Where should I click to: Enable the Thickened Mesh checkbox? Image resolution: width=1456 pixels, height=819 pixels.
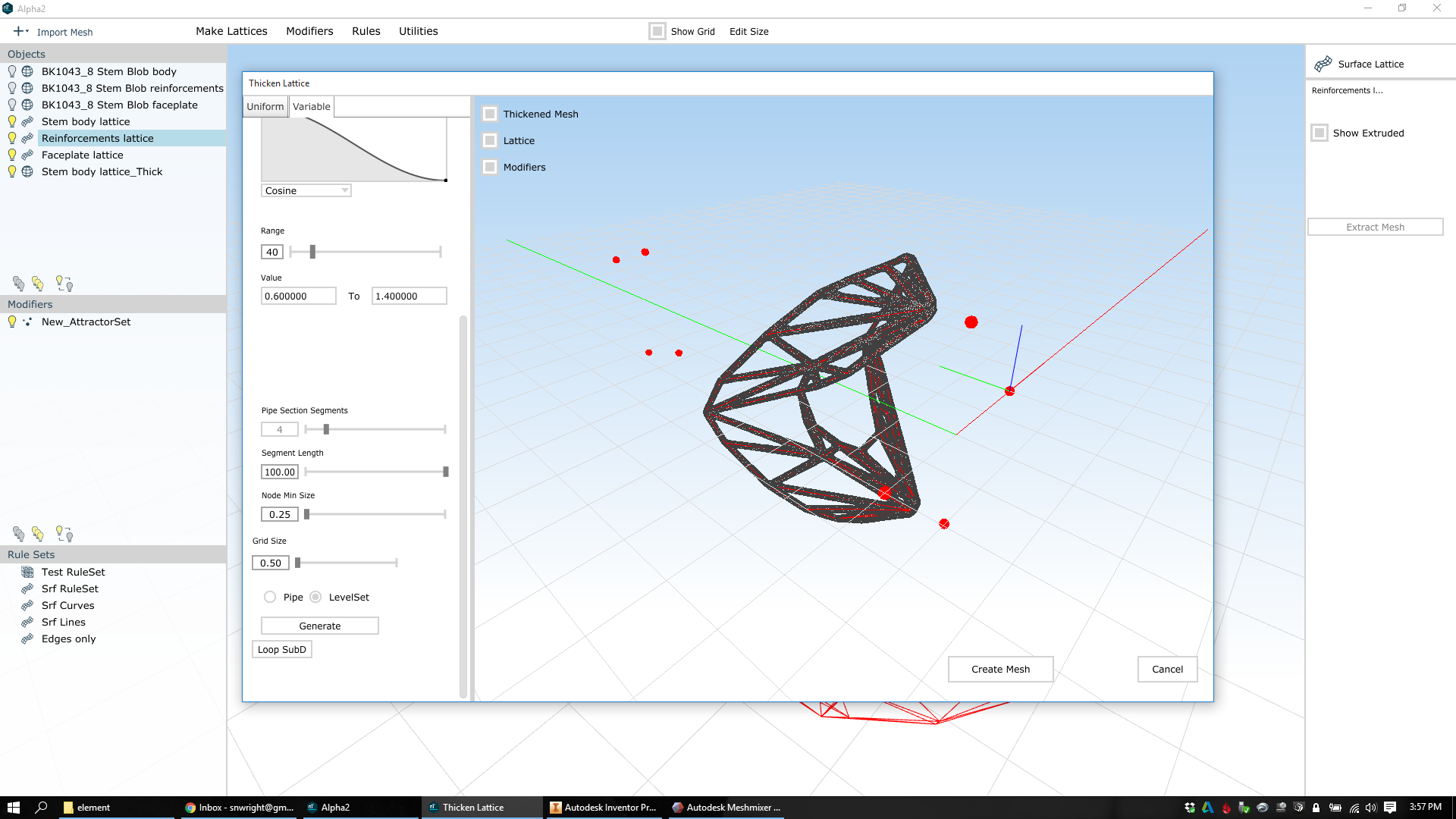coord(490,114)
